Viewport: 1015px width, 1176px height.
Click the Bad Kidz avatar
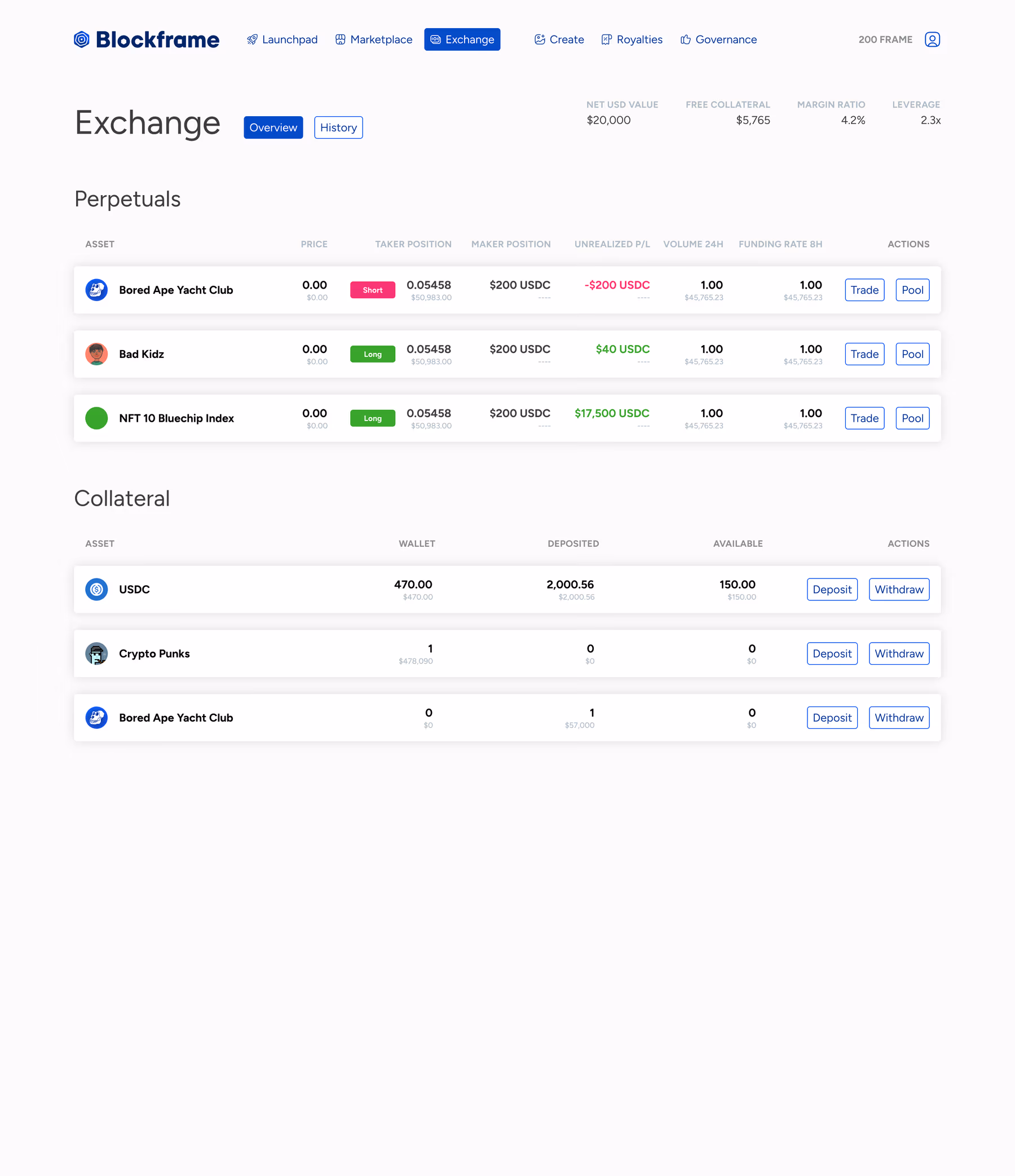tap(96, 353)
